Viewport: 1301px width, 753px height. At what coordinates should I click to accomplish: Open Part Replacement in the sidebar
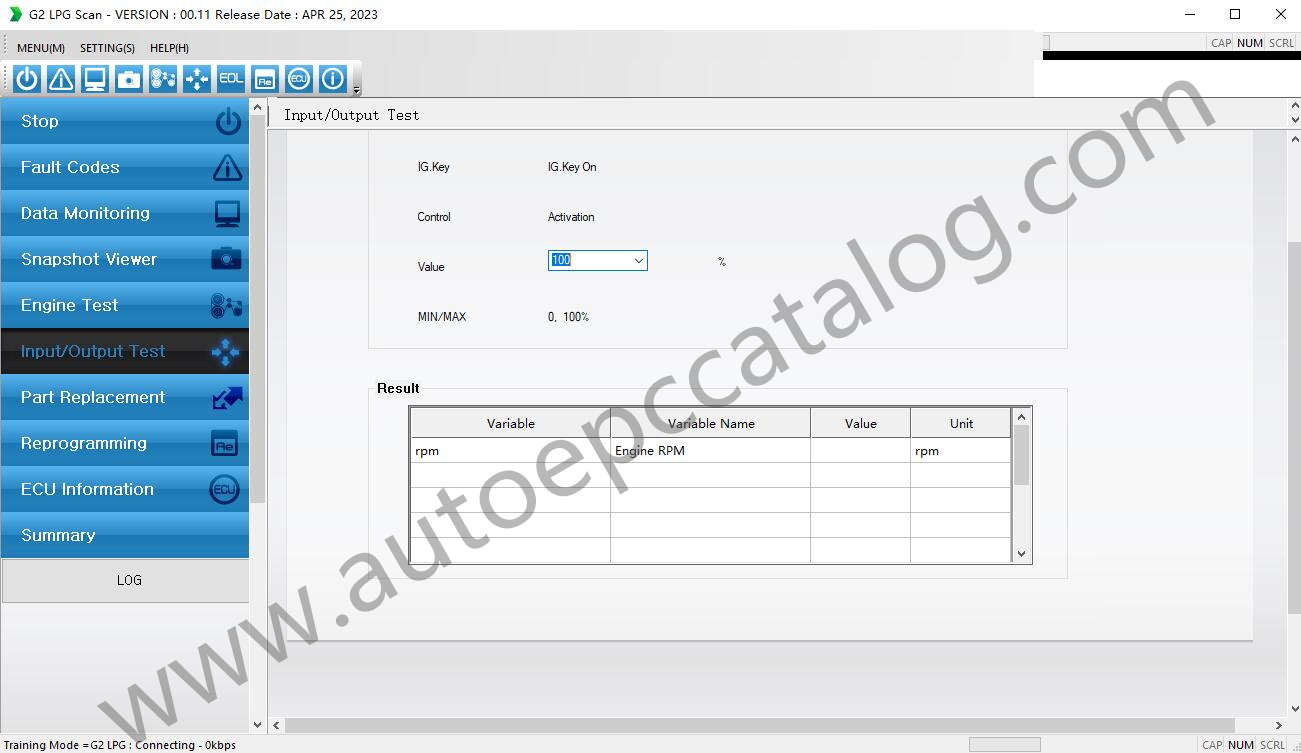(125, 397)
